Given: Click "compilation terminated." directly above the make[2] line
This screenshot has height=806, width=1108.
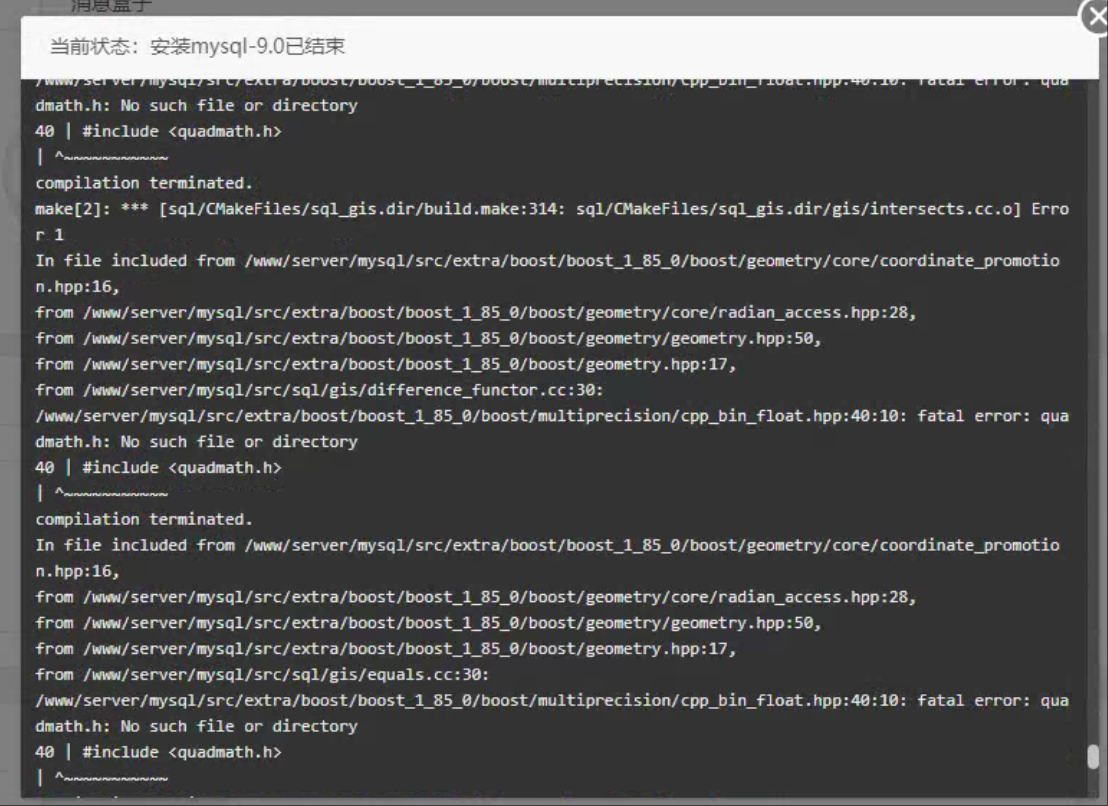Looking at the screenshot, I should (144, 183).
